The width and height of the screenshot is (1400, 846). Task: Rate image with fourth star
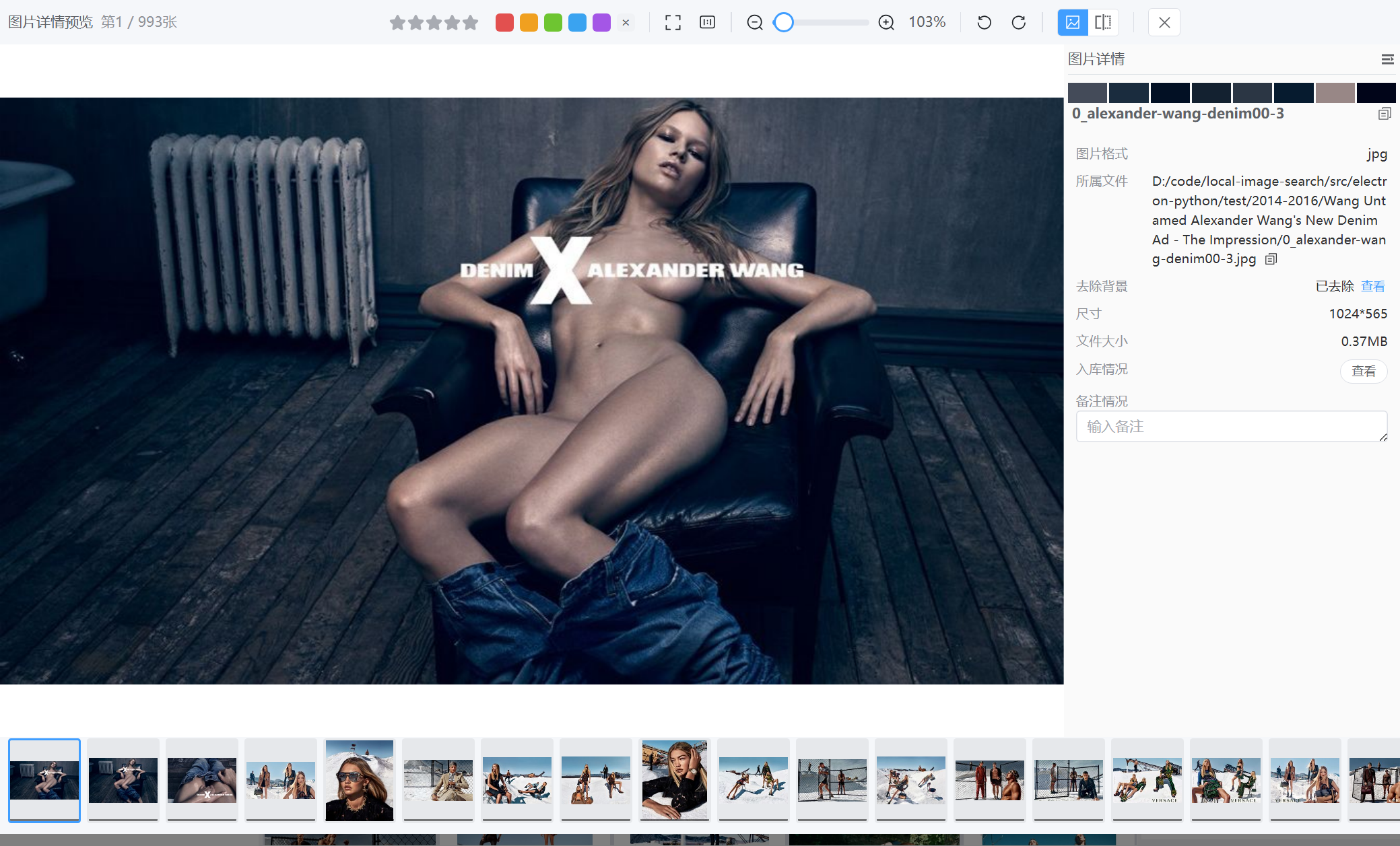pos(452,23)
